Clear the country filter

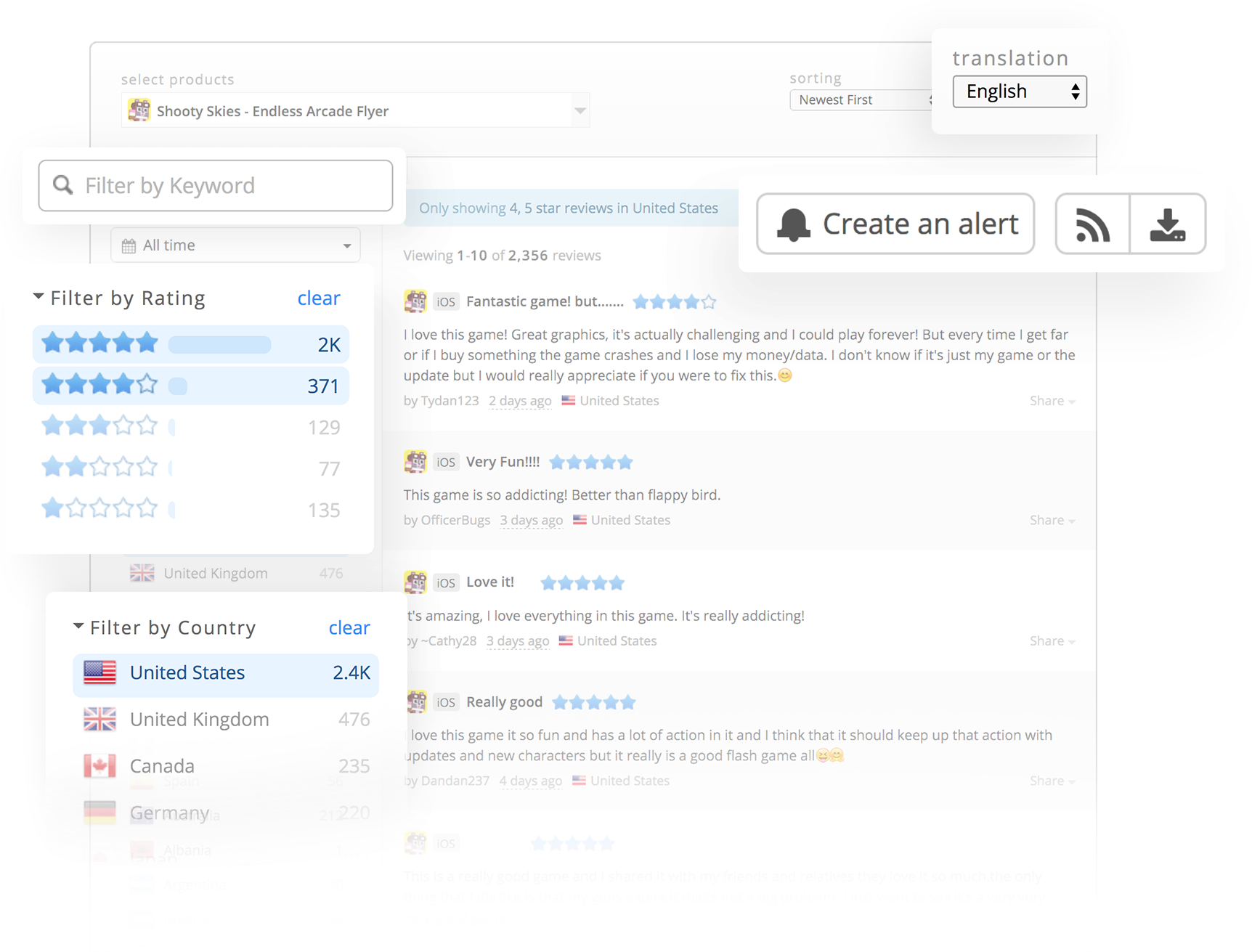pyautogui.click(x=349, y=627)
